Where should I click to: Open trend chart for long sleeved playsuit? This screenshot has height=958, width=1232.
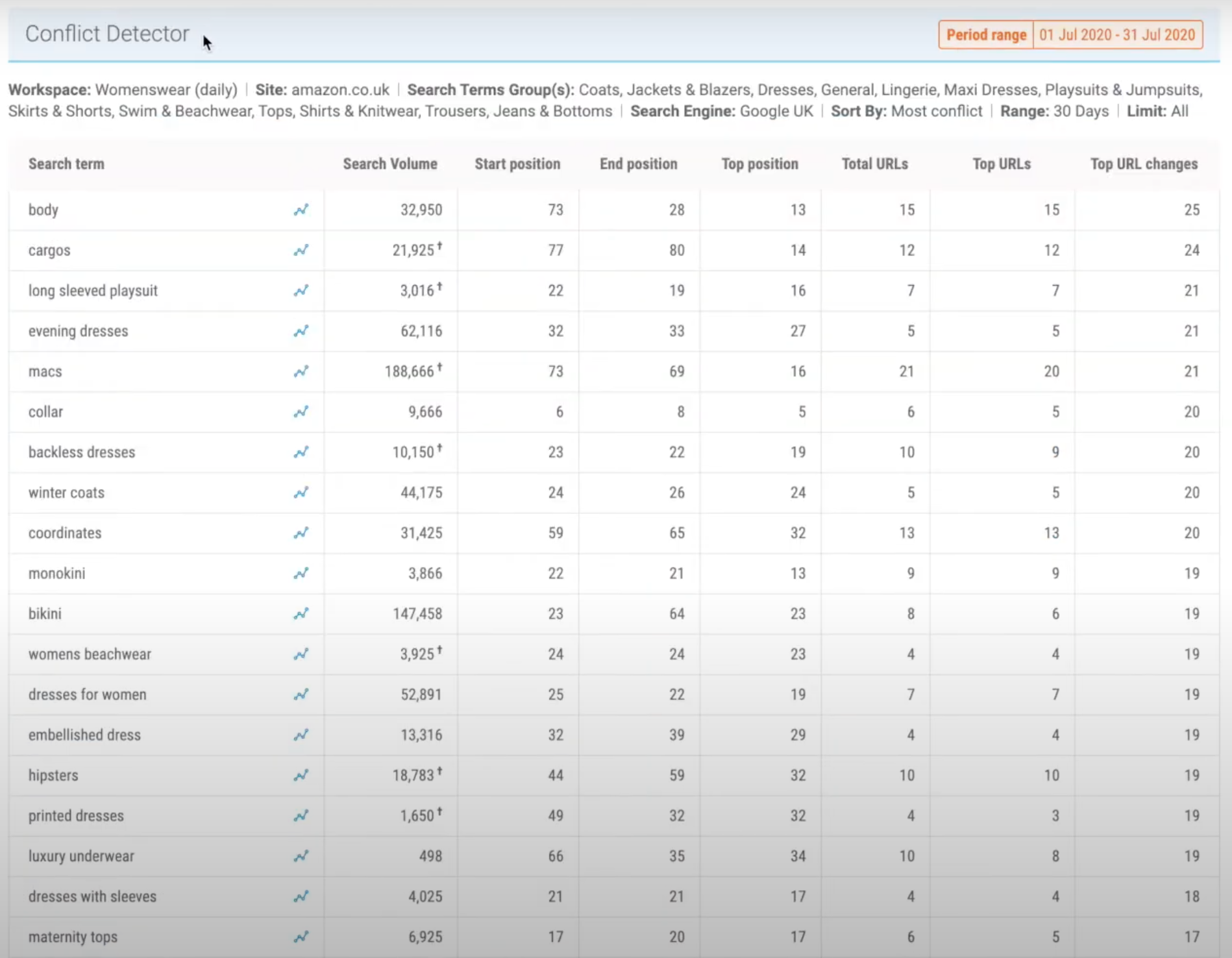pyautogui.click(x=301, y=290)
